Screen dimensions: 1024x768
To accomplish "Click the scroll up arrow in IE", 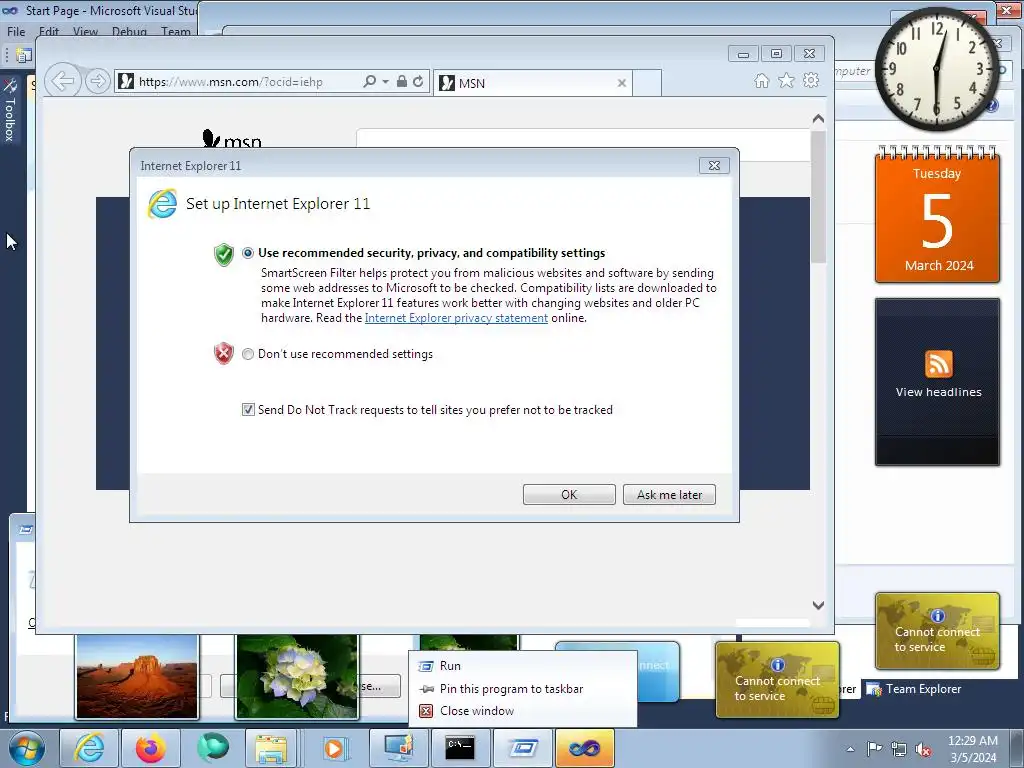I will [818, 119].
